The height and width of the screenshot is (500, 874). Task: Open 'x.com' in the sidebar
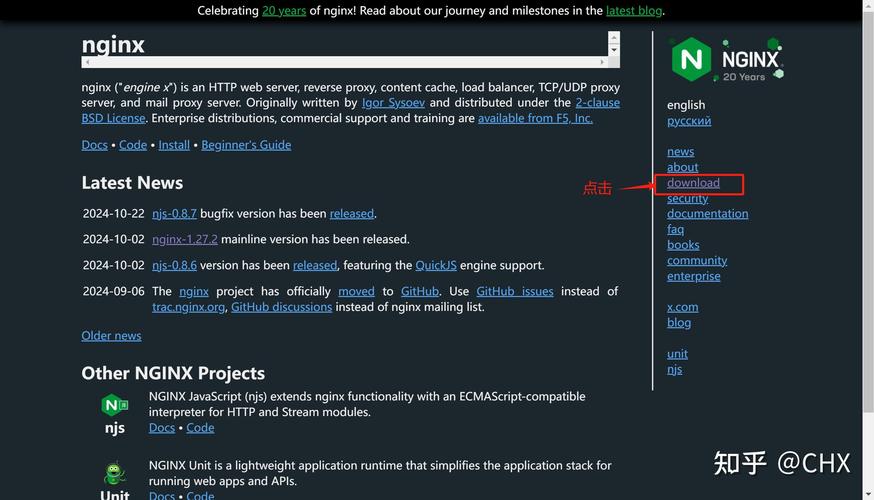[x=683, y=307]
